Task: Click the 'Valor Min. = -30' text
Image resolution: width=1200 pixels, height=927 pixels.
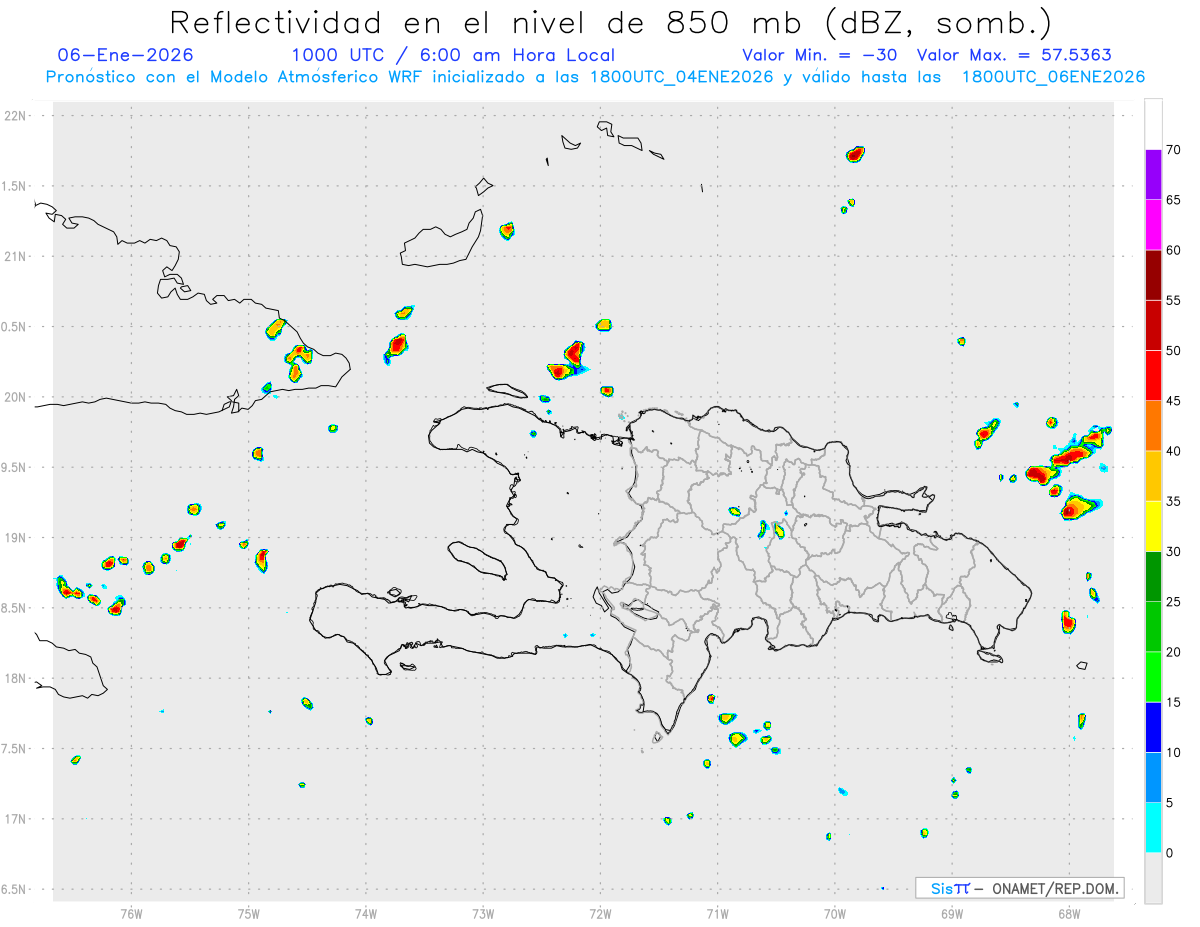Action: [x=819, y=55]
